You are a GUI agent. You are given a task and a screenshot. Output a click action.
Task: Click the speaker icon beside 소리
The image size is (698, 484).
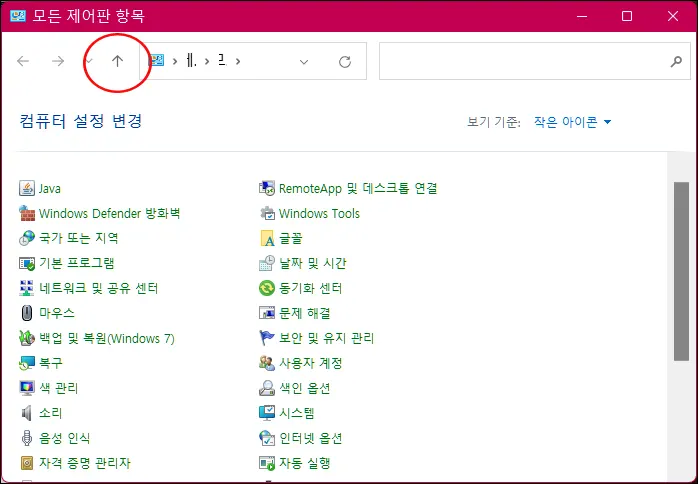click(x=27, y=413)
